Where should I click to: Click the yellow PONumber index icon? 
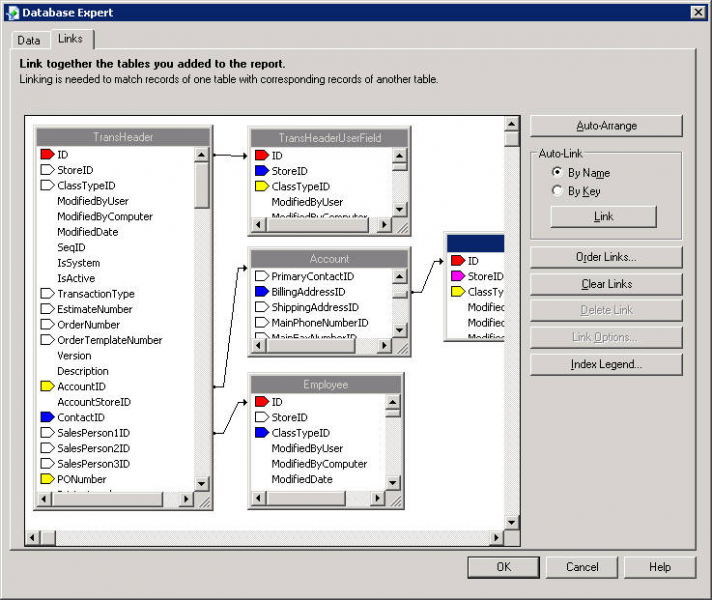(x=47, y=479)
